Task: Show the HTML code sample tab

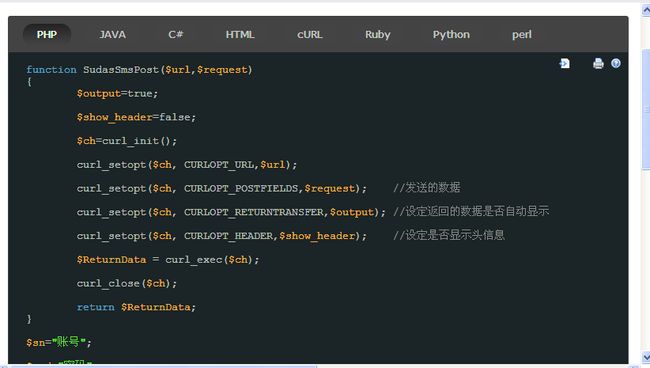Action: coord(240,34)
